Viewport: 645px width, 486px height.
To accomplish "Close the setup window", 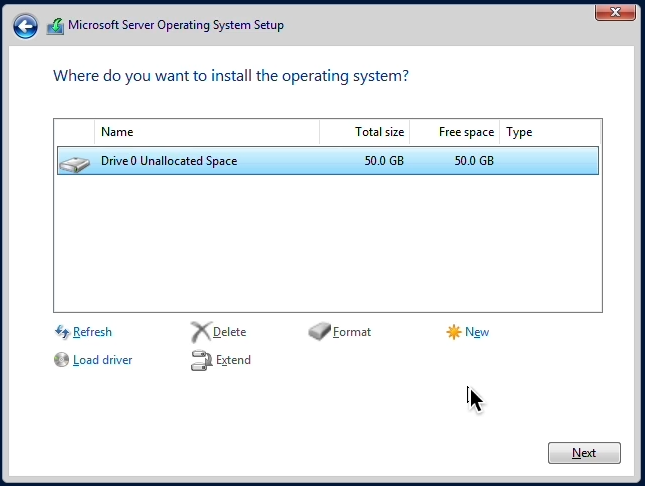I will [615, 12].
